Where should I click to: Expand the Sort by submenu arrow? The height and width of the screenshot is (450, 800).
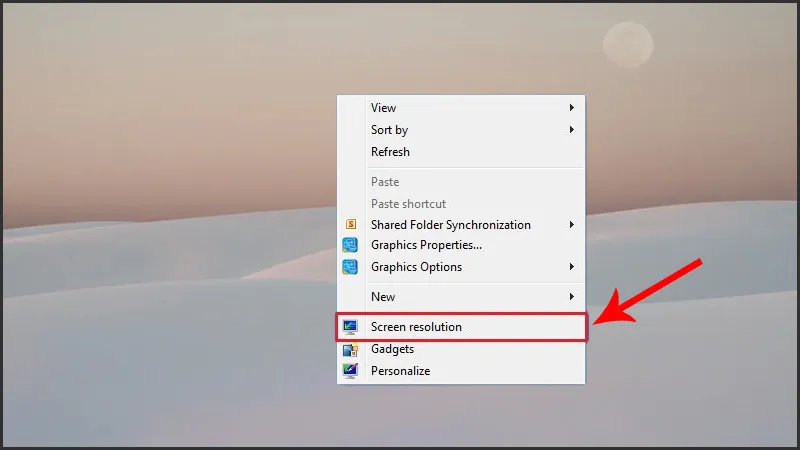(572, 130)
